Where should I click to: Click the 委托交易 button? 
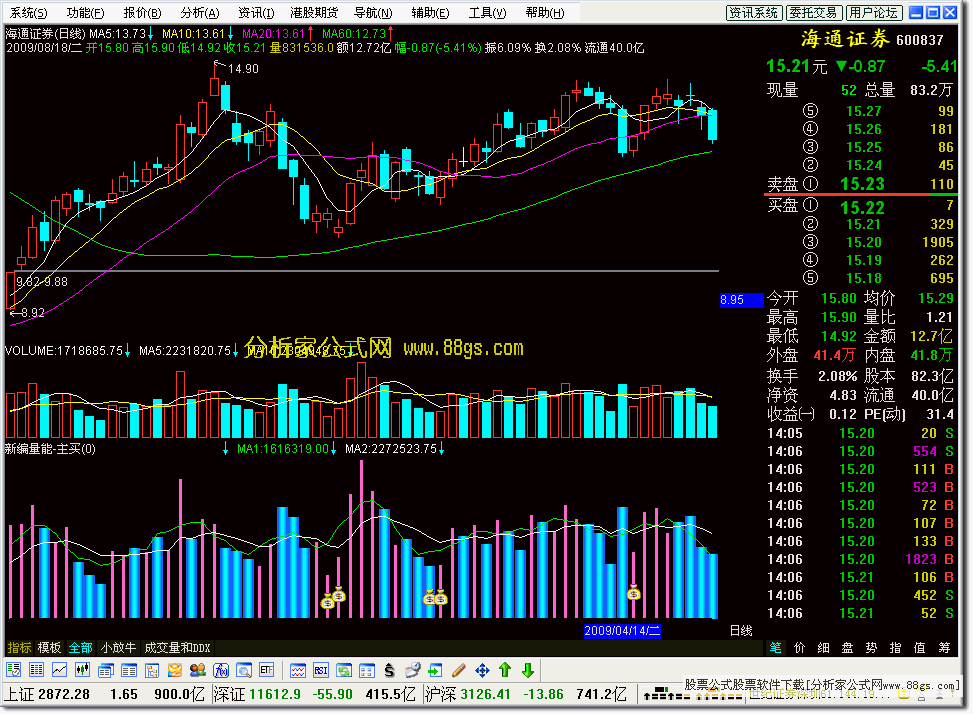point(814,12)
